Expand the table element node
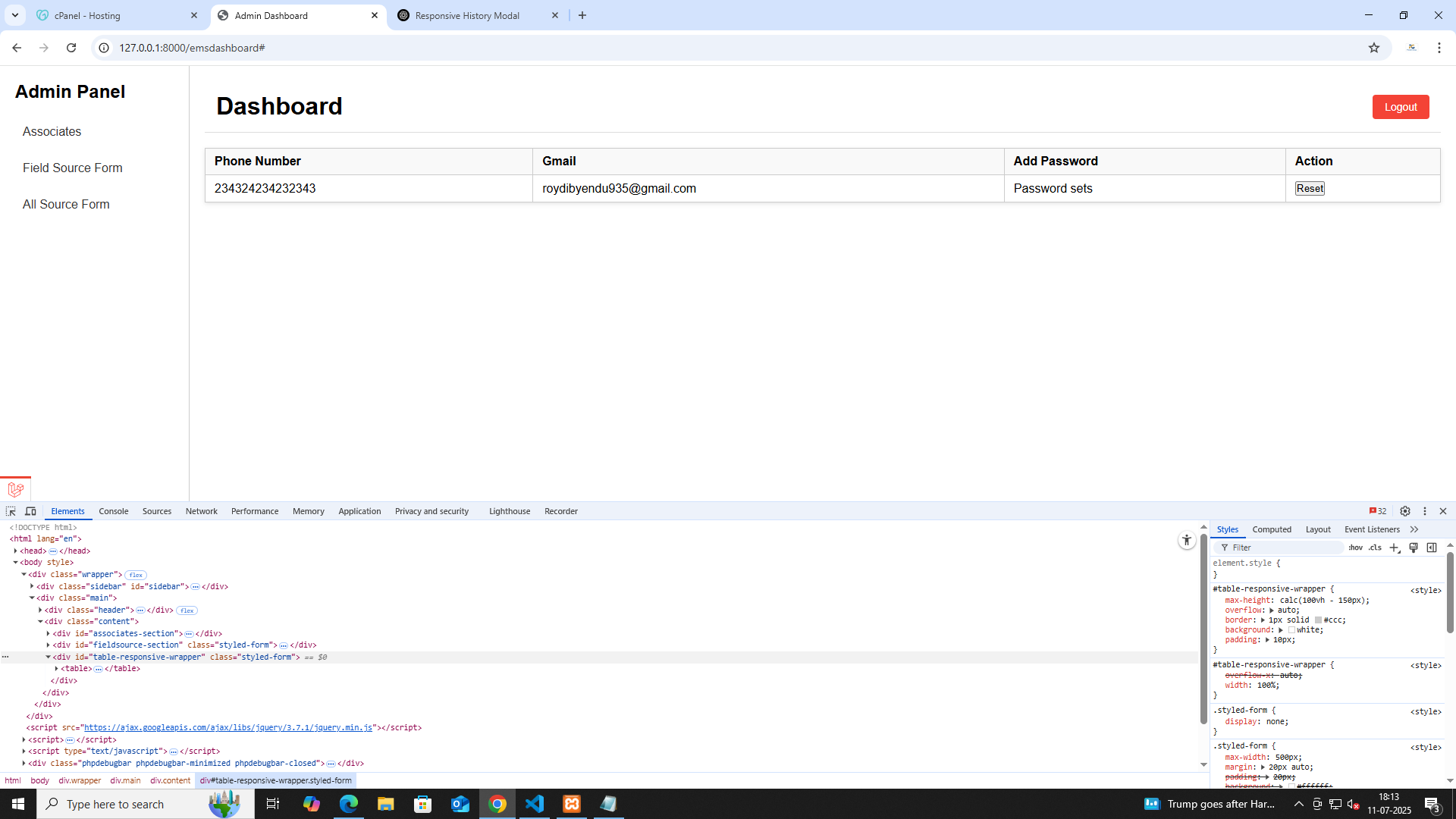The height and width of the screenshot is (819, 1456). (x=57, y=669)
